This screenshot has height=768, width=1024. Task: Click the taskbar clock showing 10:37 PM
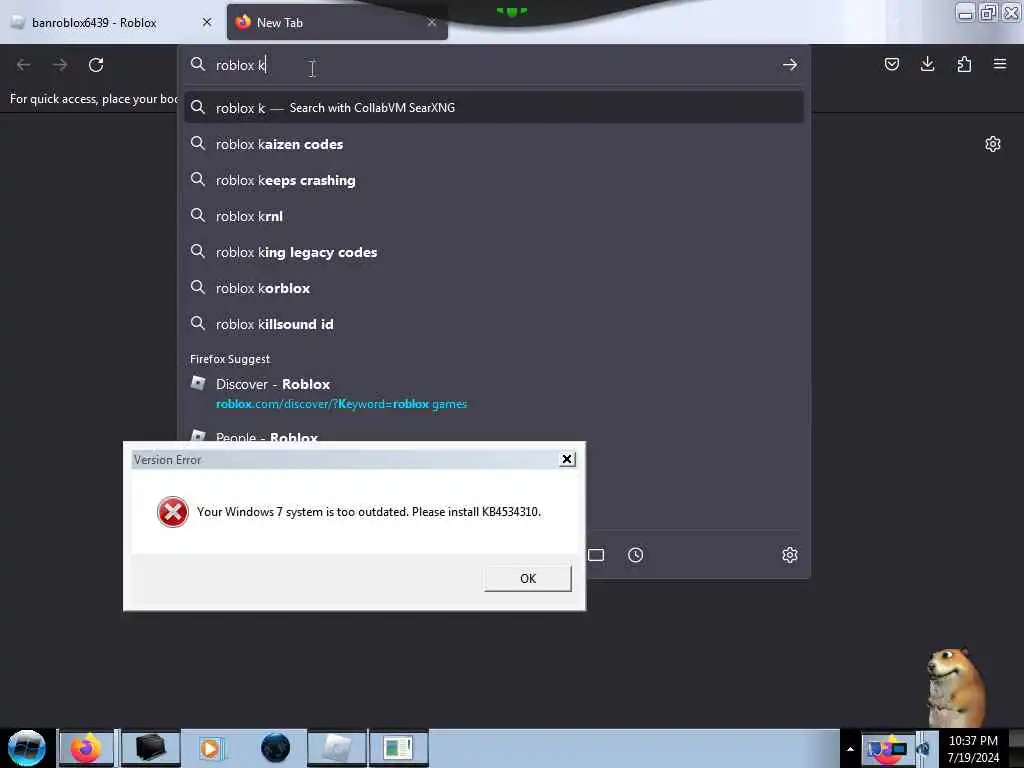coord(973,749)
